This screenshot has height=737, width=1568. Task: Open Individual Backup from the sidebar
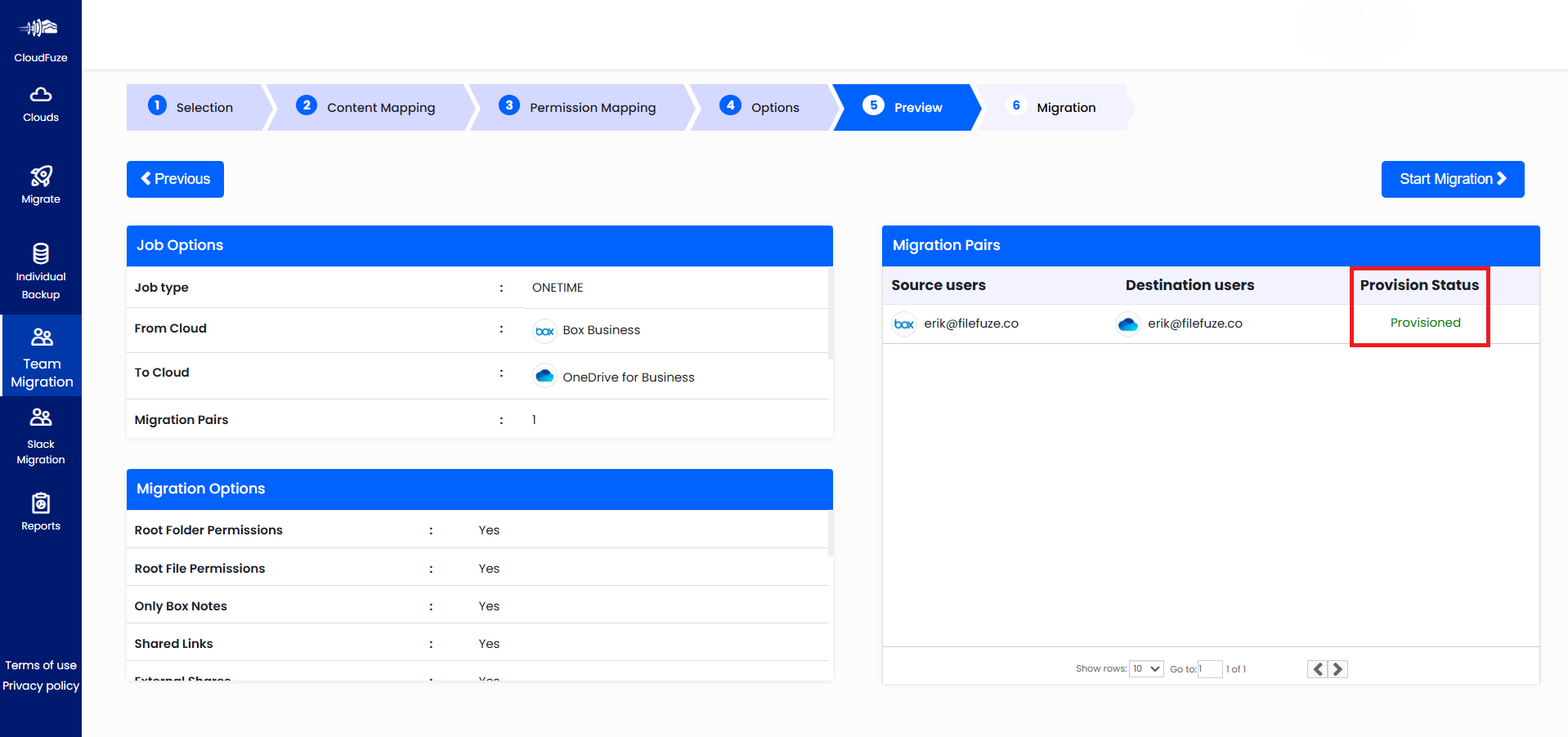(x=40, y=253)
